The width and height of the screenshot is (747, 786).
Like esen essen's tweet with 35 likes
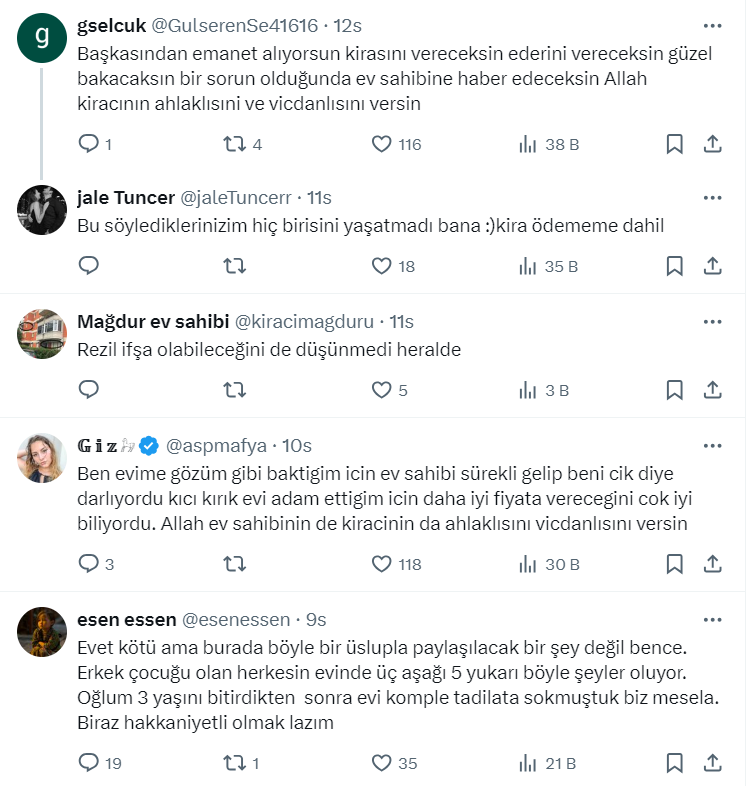point(381,763)
